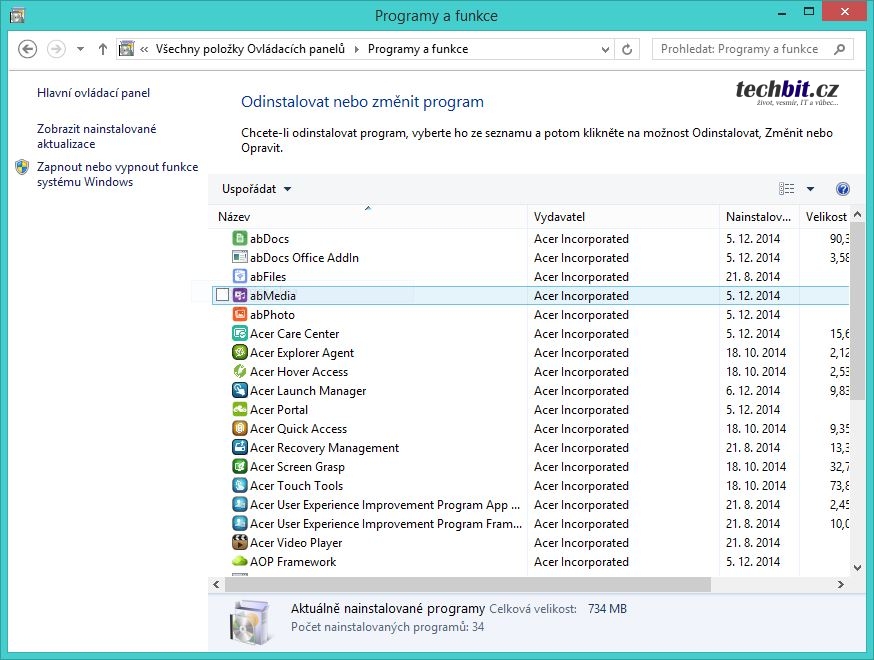Sort by Vydavatel column header
Image resolution: width=874 pixels, height=660 pixels.
point(623,217)
